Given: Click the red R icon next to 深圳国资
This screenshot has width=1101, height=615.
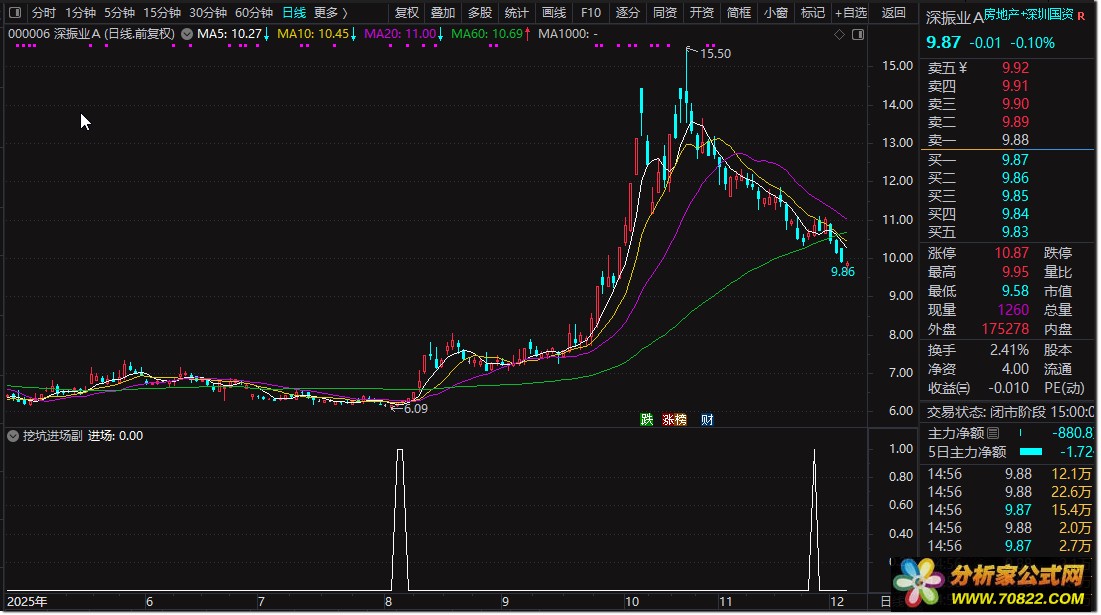Looking at the screenshot, I should click(x=1081, y=15).
